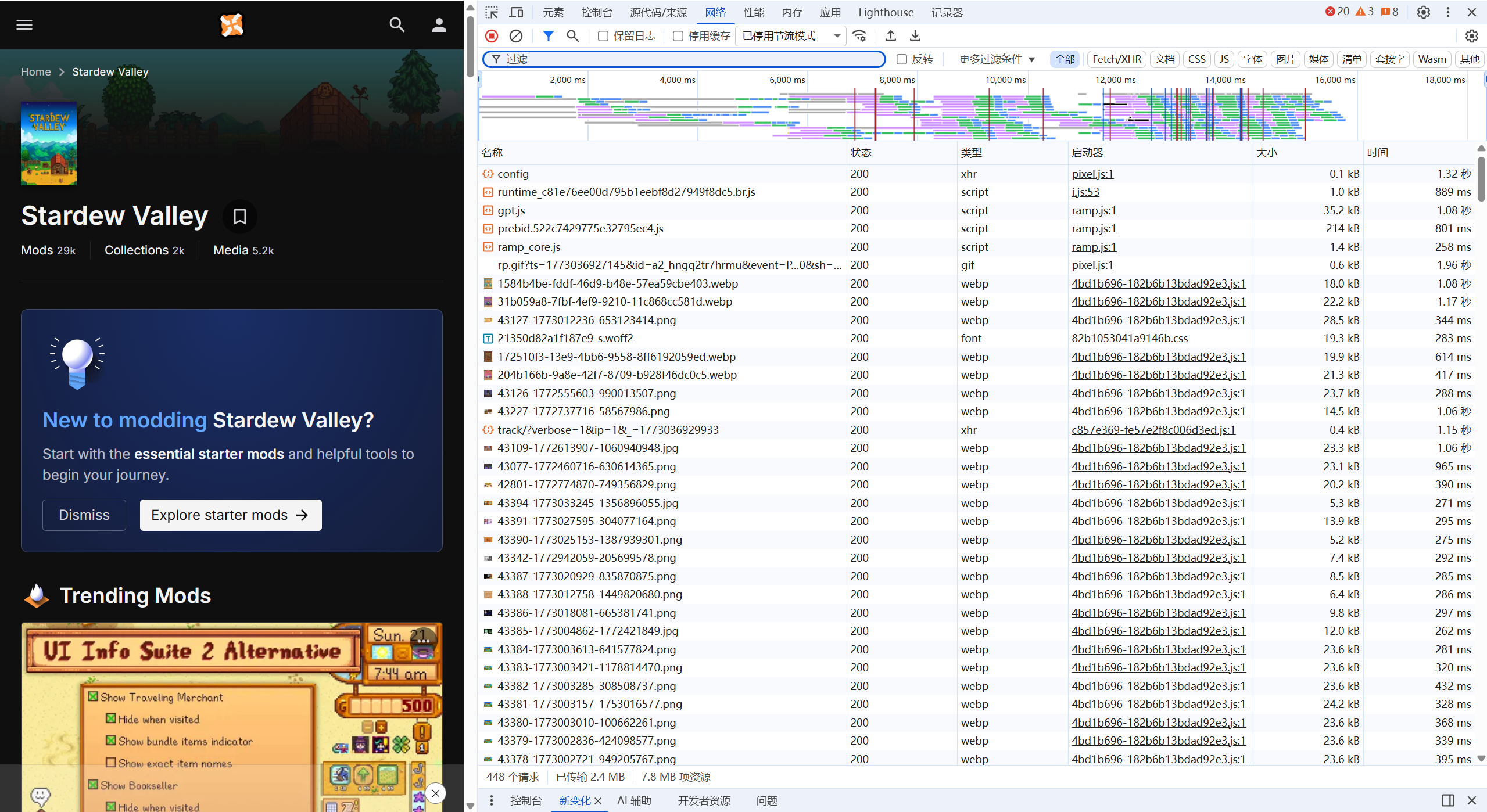Switch to the Lighthouse tab
Image resolution: width=1487 pixels, height=812 pixels.
[x=886, y=12]
